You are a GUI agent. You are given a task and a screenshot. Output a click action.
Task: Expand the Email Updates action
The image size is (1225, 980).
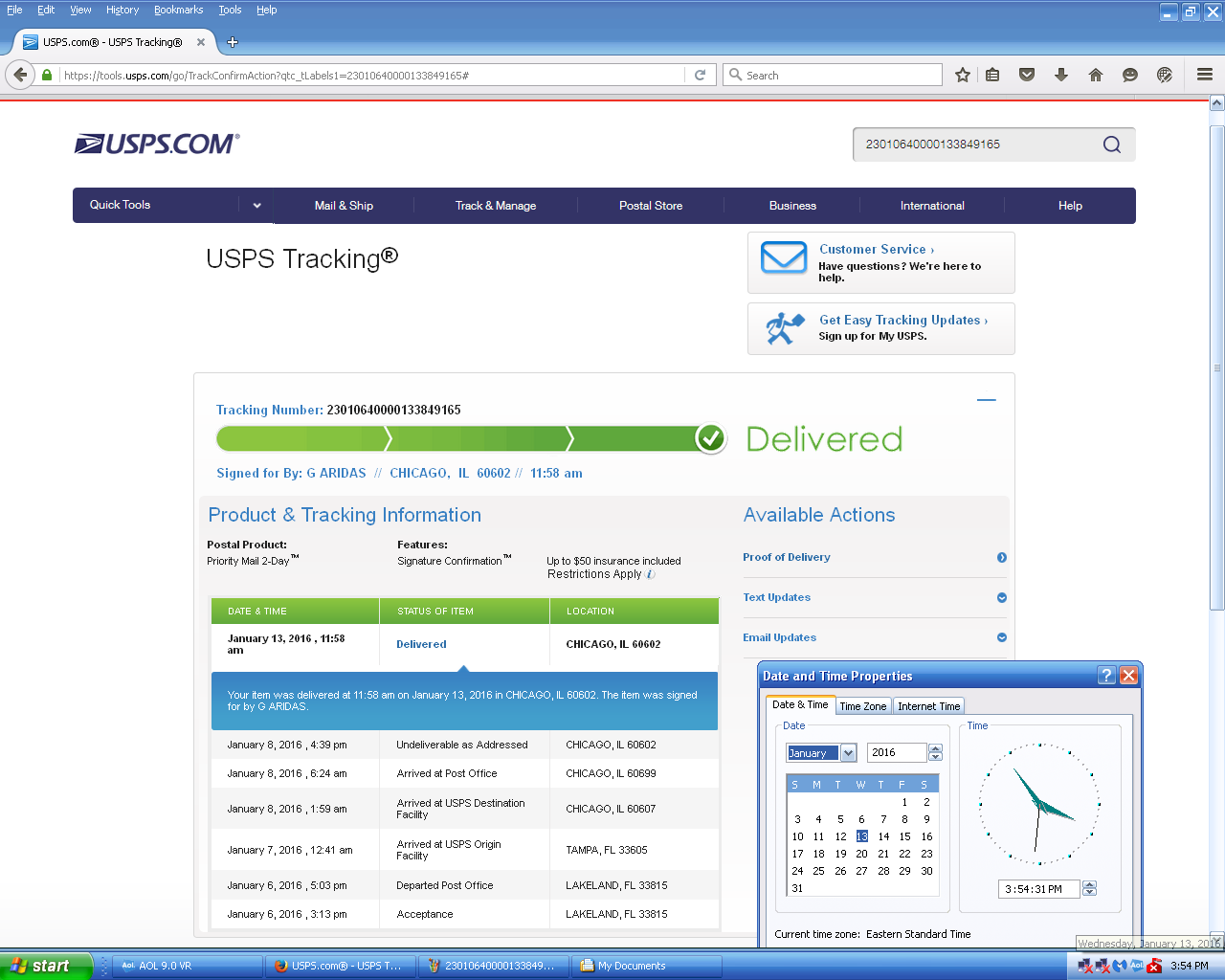(1002, 637)
